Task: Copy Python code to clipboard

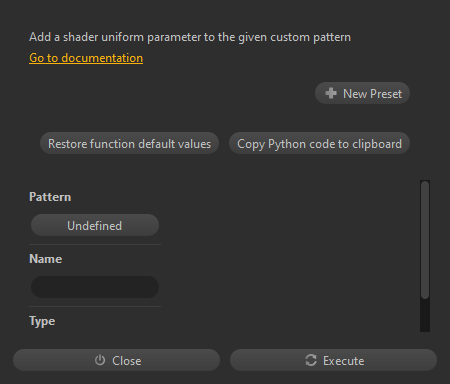Action: [319, 144]
